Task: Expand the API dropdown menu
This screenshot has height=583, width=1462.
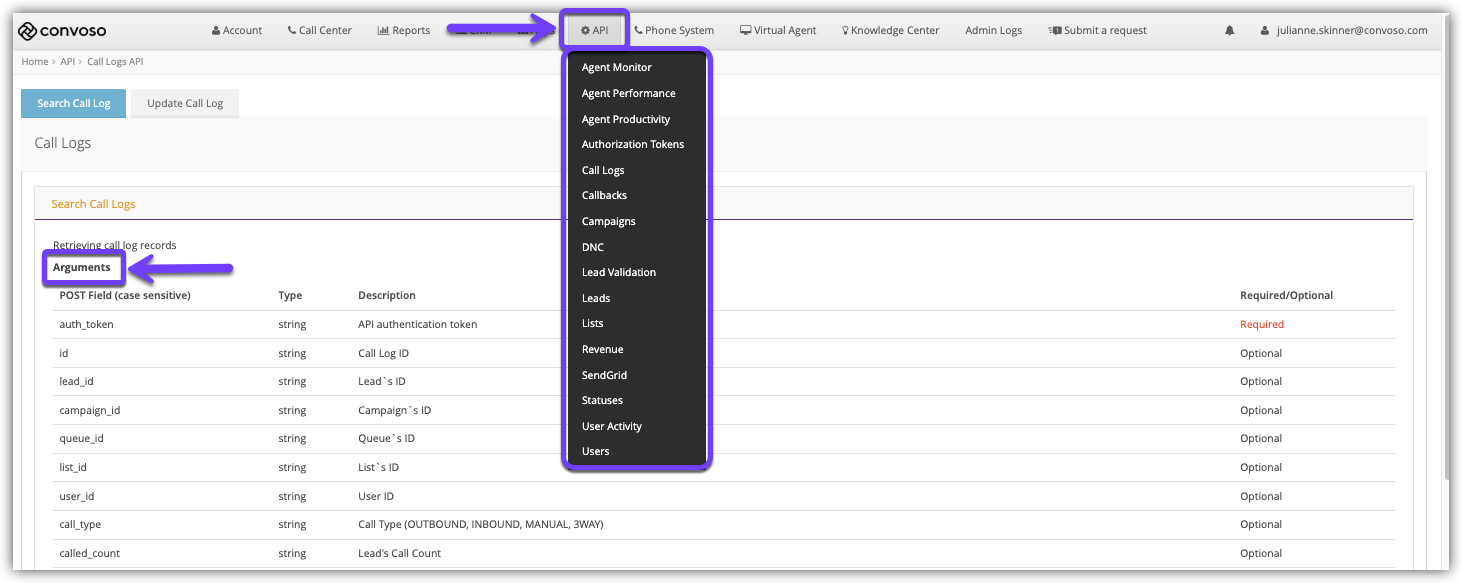Action: (594, 31)
